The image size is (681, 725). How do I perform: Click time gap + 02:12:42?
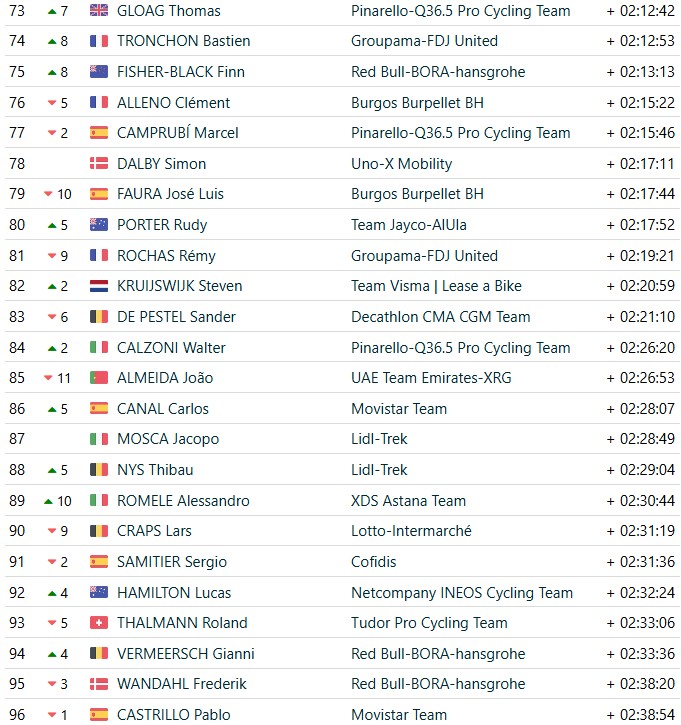640,11
